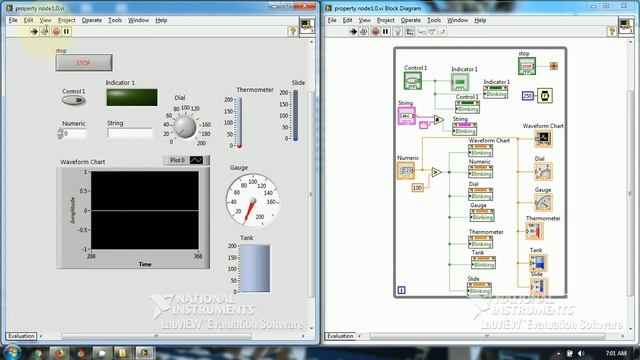This screenshot has height=360, width=640.
Task: Click the Numeric input field
Action: [x=75, y=133]
